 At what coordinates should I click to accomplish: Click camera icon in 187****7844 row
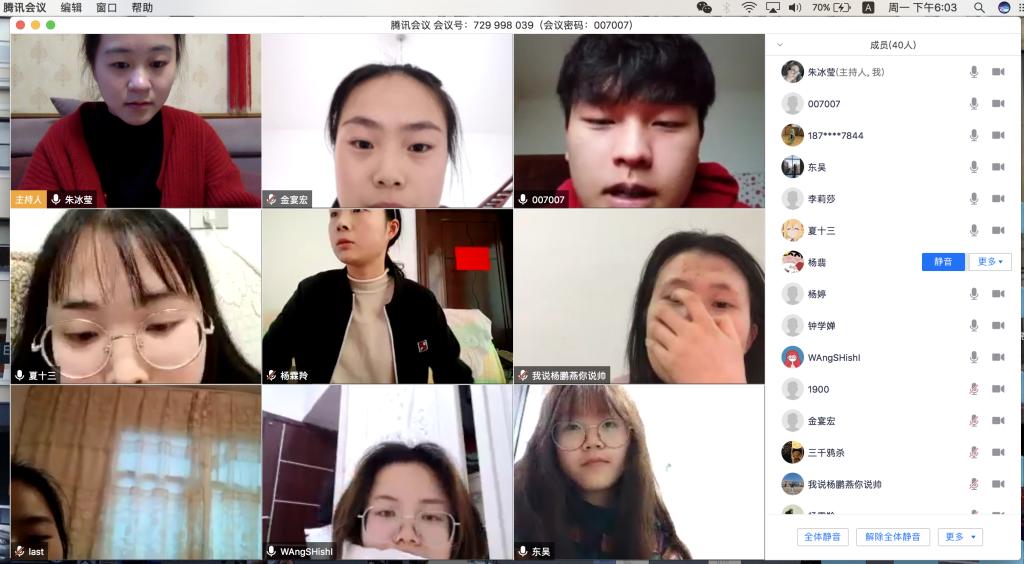point(998,135)
